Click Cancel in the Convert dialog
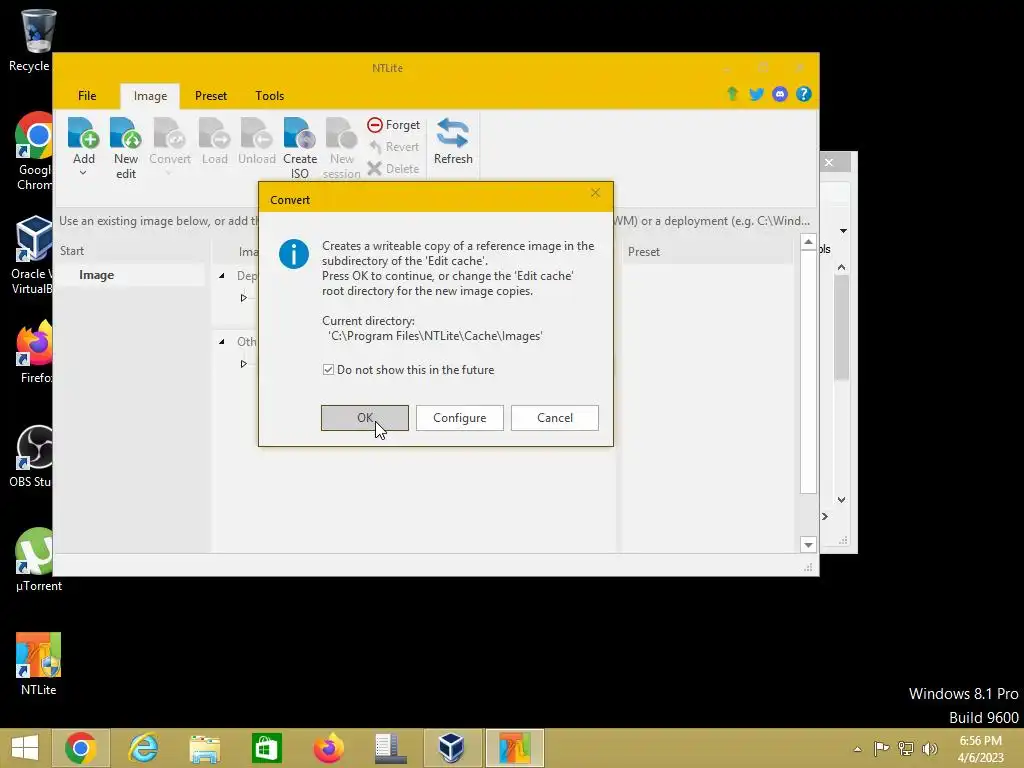The height and width of the screenshot is (768, 1024). [x=554, y=418]
